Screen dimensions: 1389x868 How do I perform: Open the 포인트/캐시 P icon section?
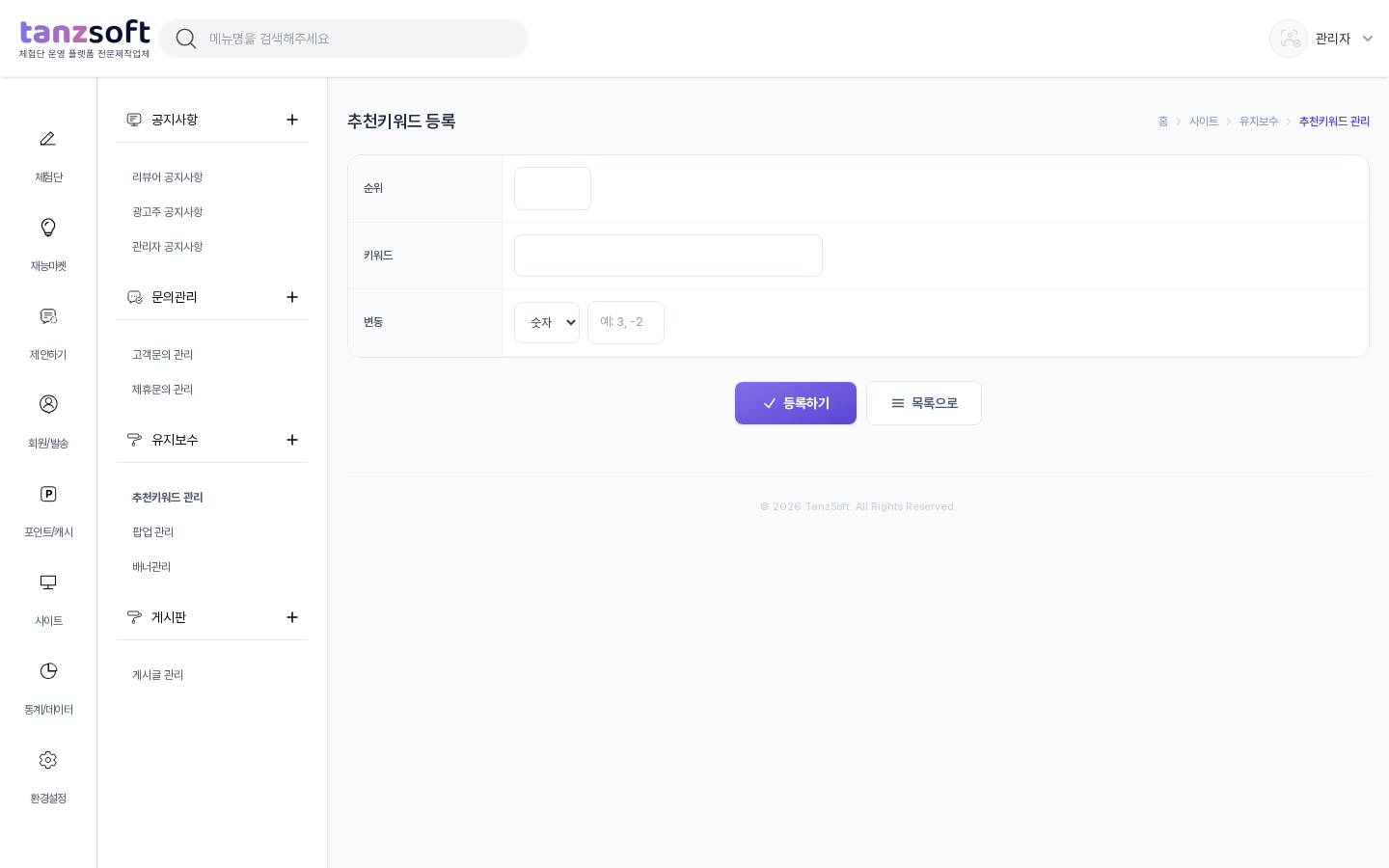pyautogui.click(x=48, y=494)
